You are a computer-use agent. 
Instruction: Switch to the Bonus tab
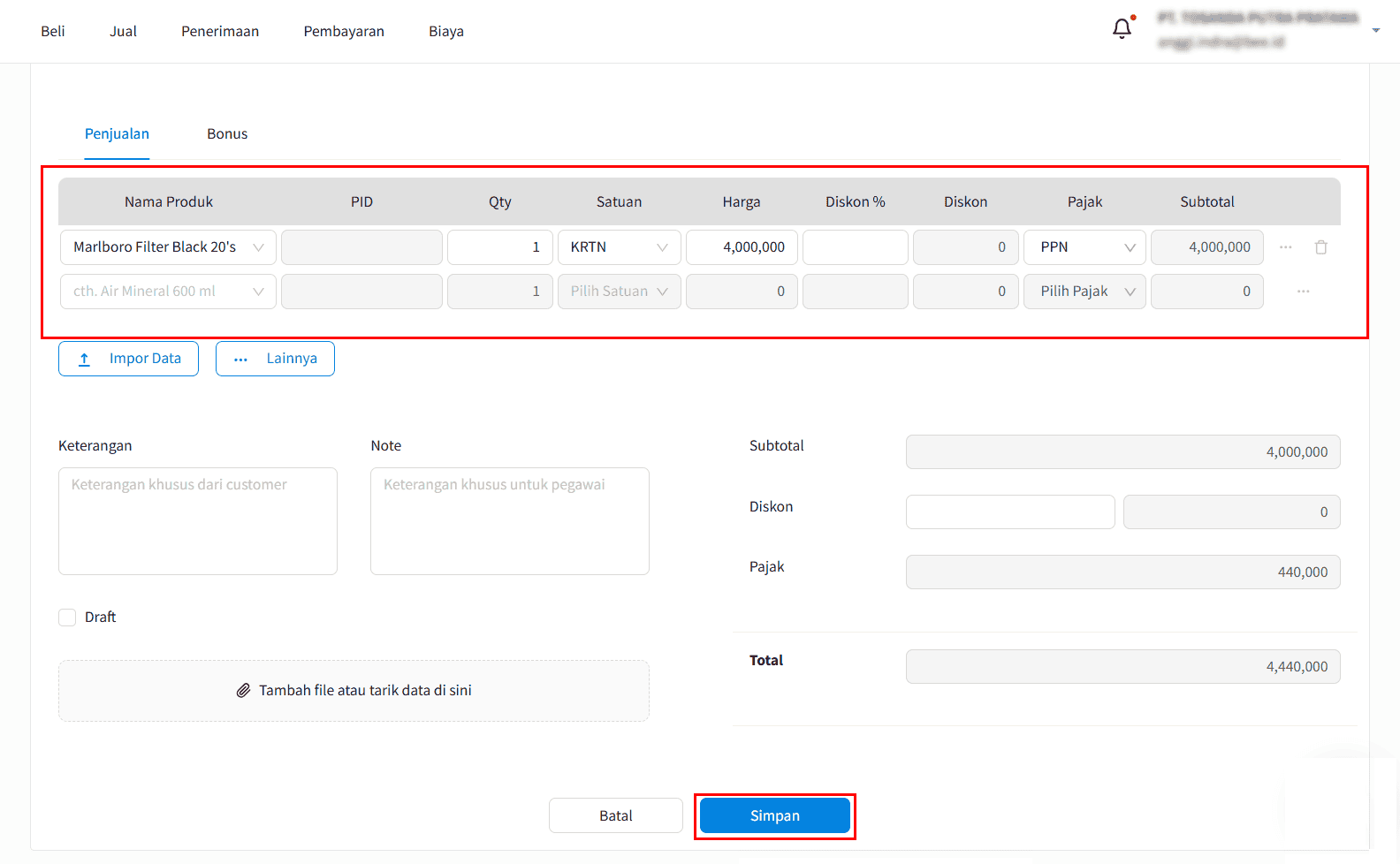click(227, 133)
